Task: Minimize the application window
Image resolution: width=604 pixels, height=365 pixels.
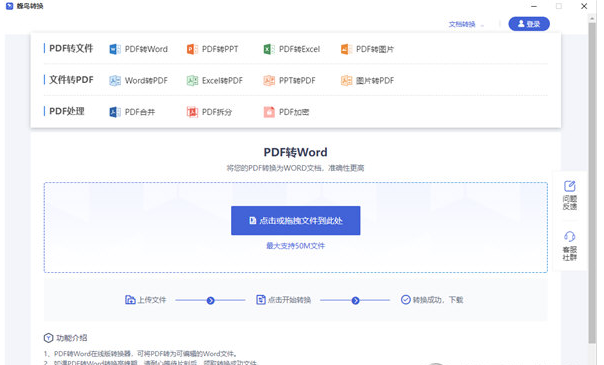Action: click(534, 6)
